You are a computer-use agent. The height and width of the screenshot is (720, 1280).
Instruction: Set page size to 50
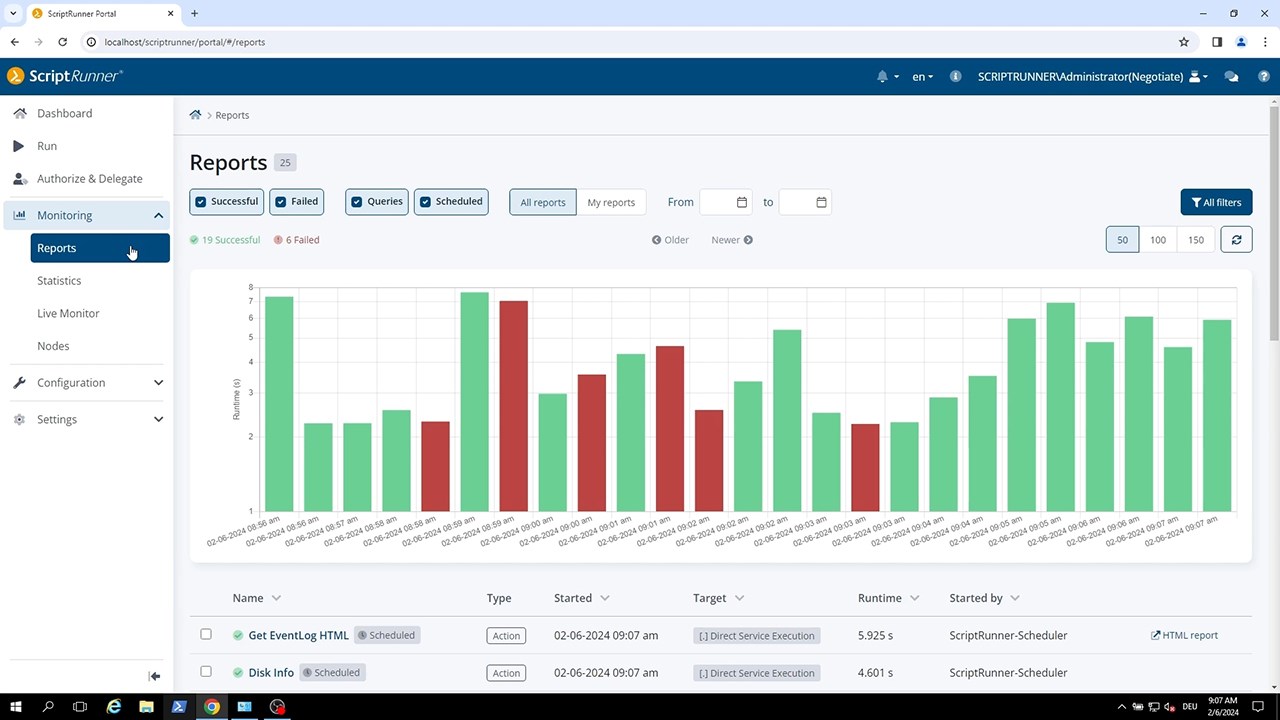[x=1122, y=240]
